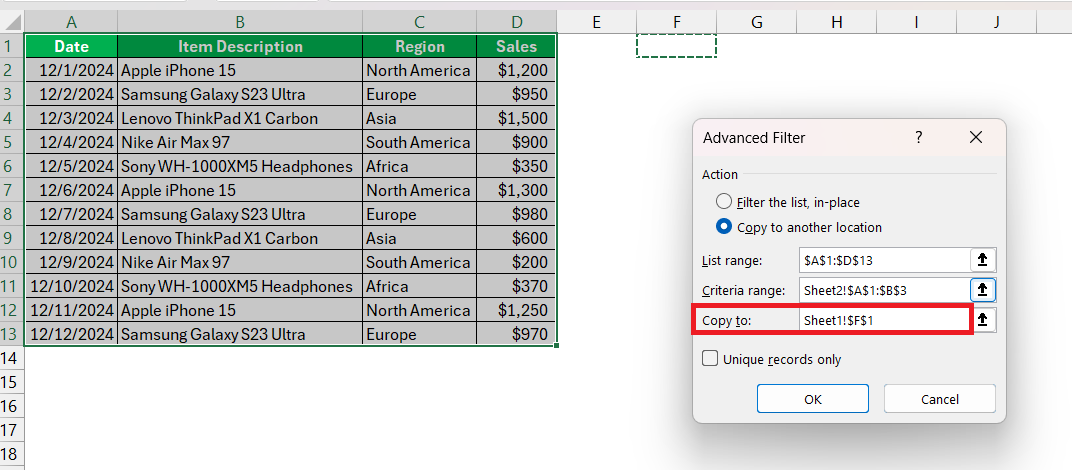
Task: Click the Copy to collapse dialog icon
Action: [x=982, y=319]
